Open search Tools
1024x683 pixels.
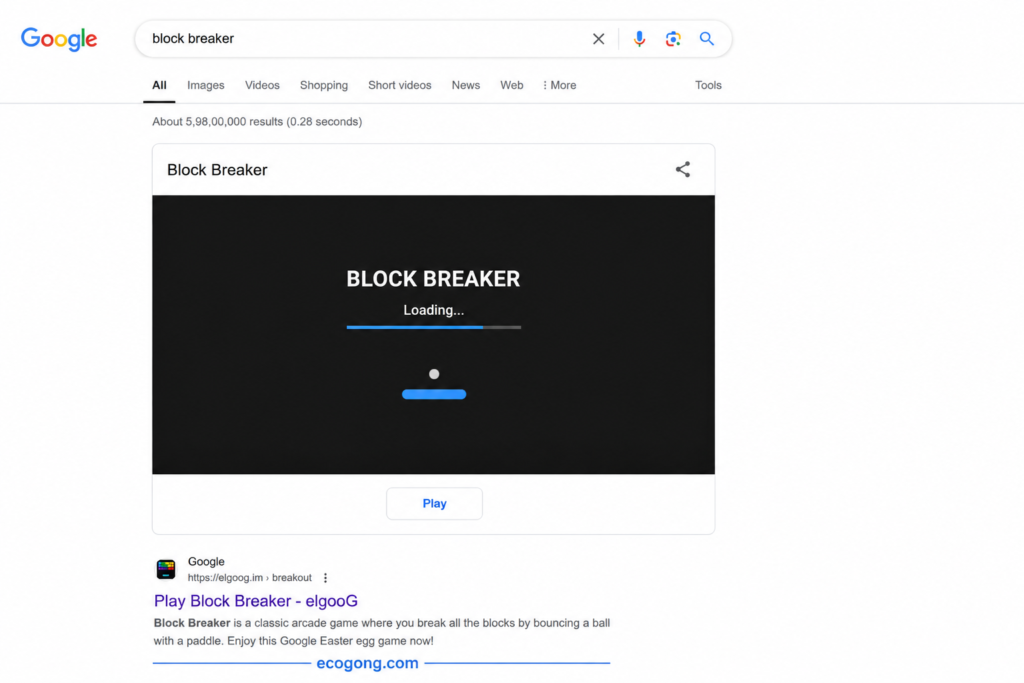(x=708, y=86)
